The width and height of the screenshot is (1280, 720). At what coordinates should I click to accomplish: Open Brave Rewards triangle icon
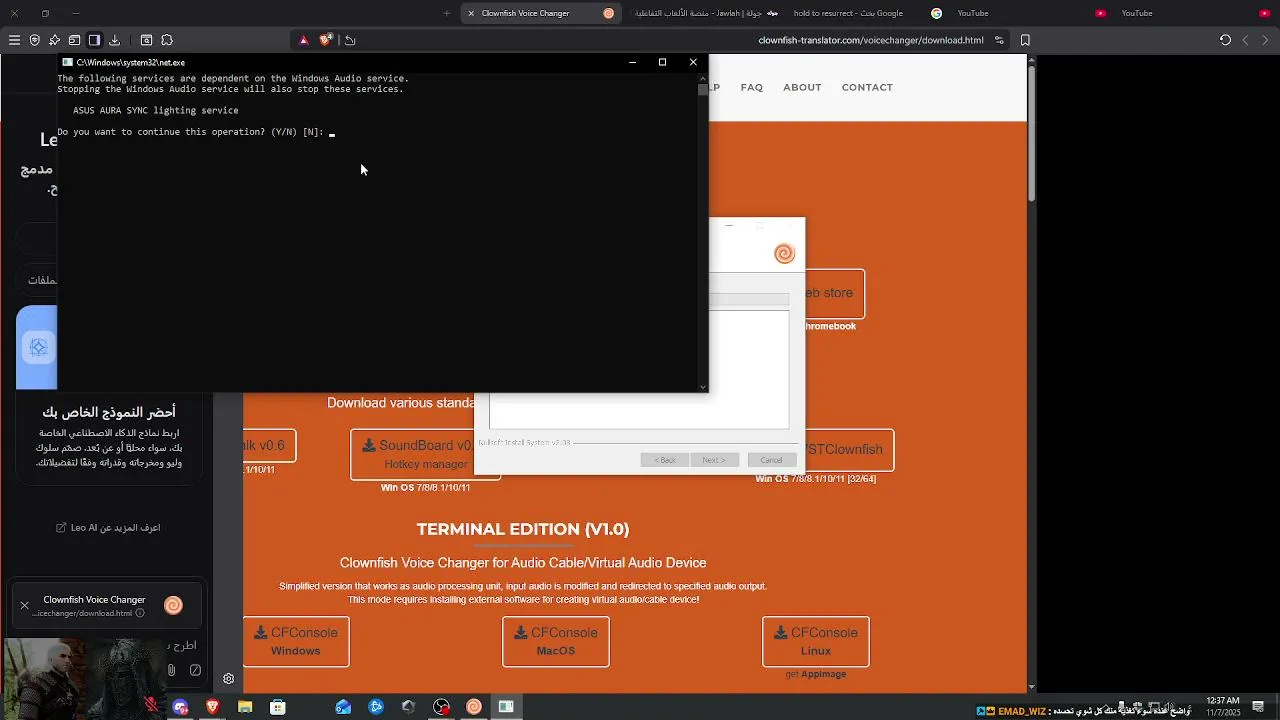pos(304,40)
